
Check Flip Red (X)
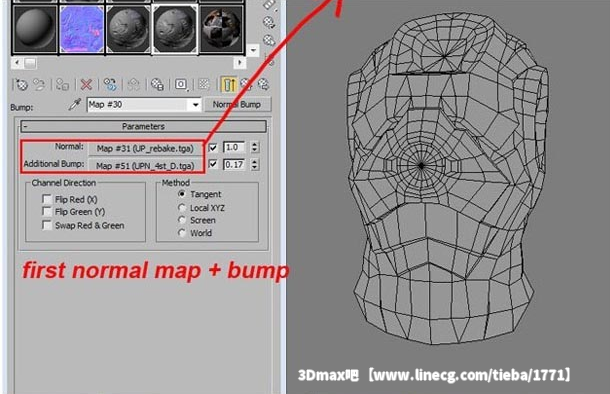(x=47, y=199)
